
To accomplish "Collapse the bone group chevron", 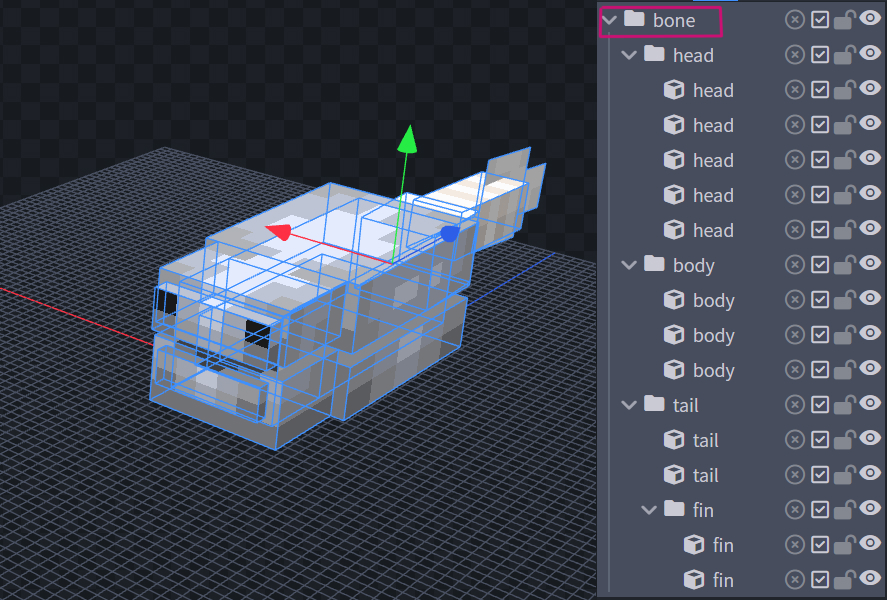I will click(x=609, y=21).
